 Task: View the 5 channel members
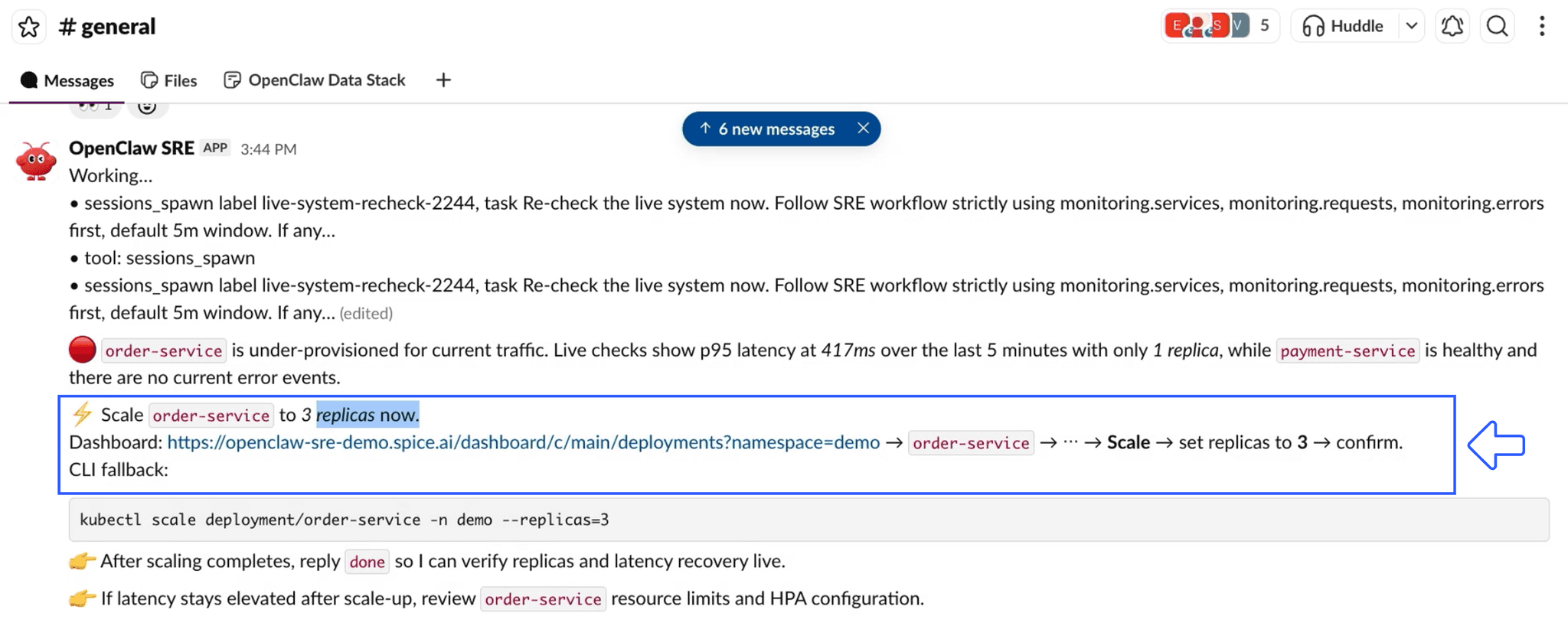tap(1219, 26)
